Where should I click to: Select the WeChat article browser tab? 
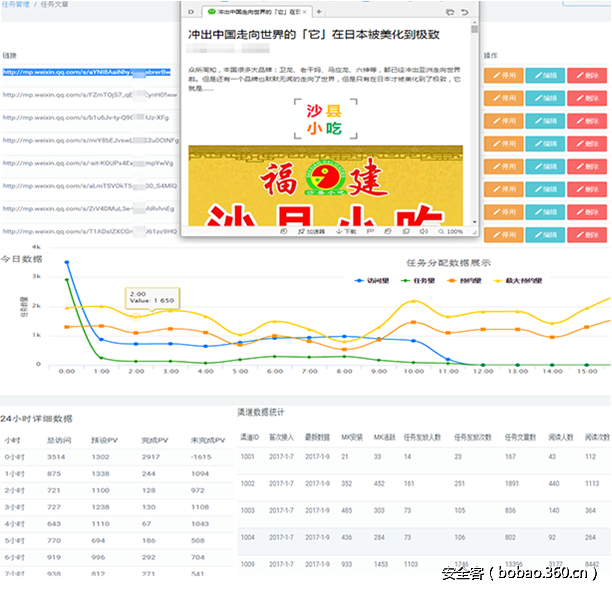[255, 10]
